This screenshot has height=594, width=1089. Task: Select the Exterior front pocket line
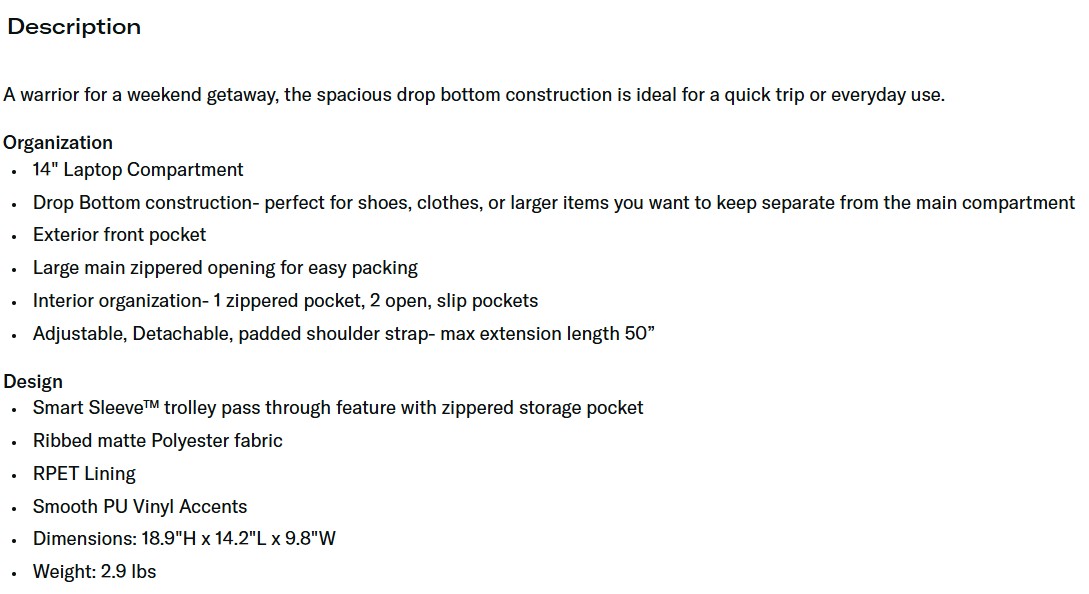[x=119, y=235]
